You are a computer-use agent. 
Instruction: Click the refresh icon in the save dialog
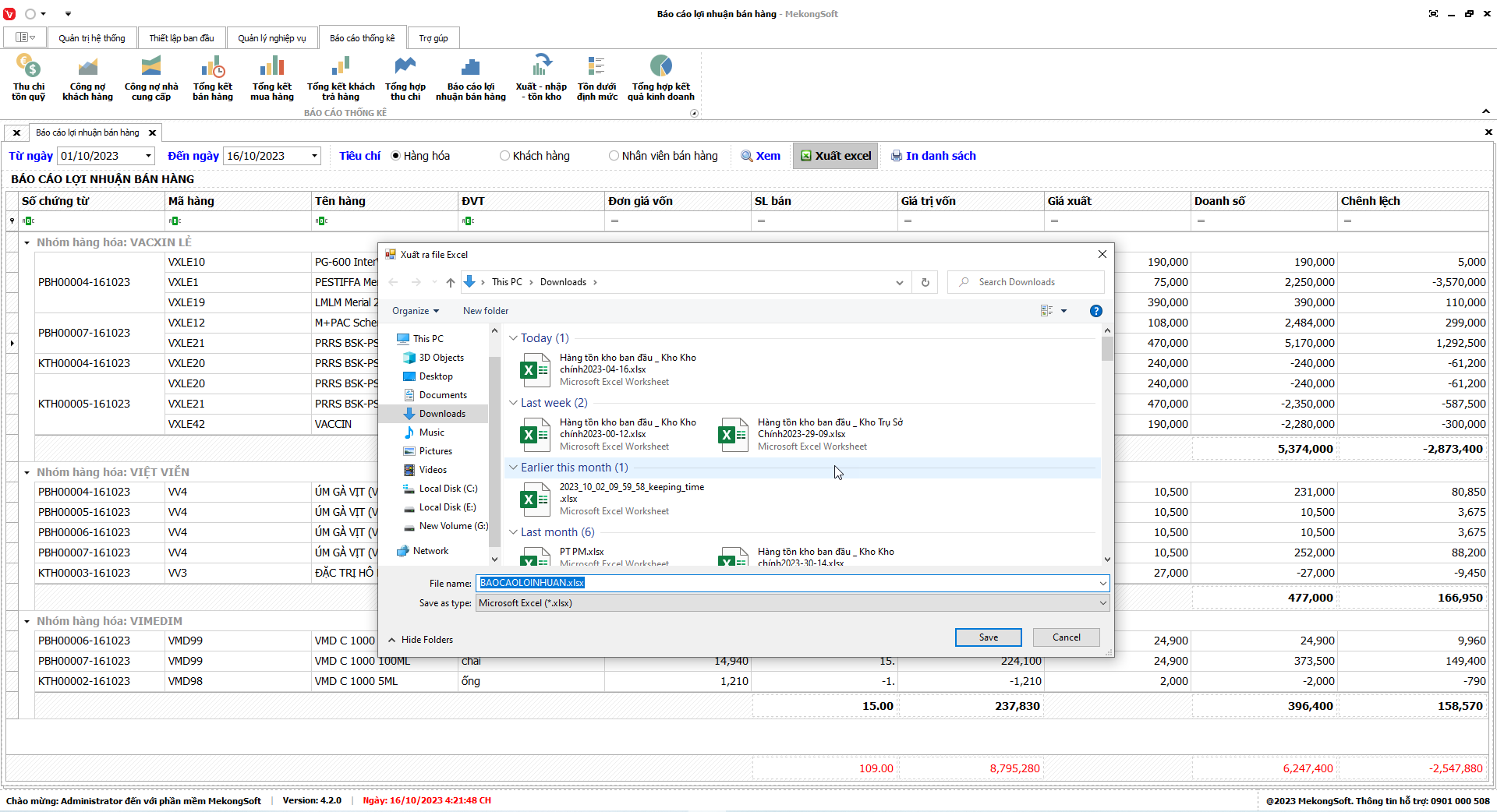(925, 282)
